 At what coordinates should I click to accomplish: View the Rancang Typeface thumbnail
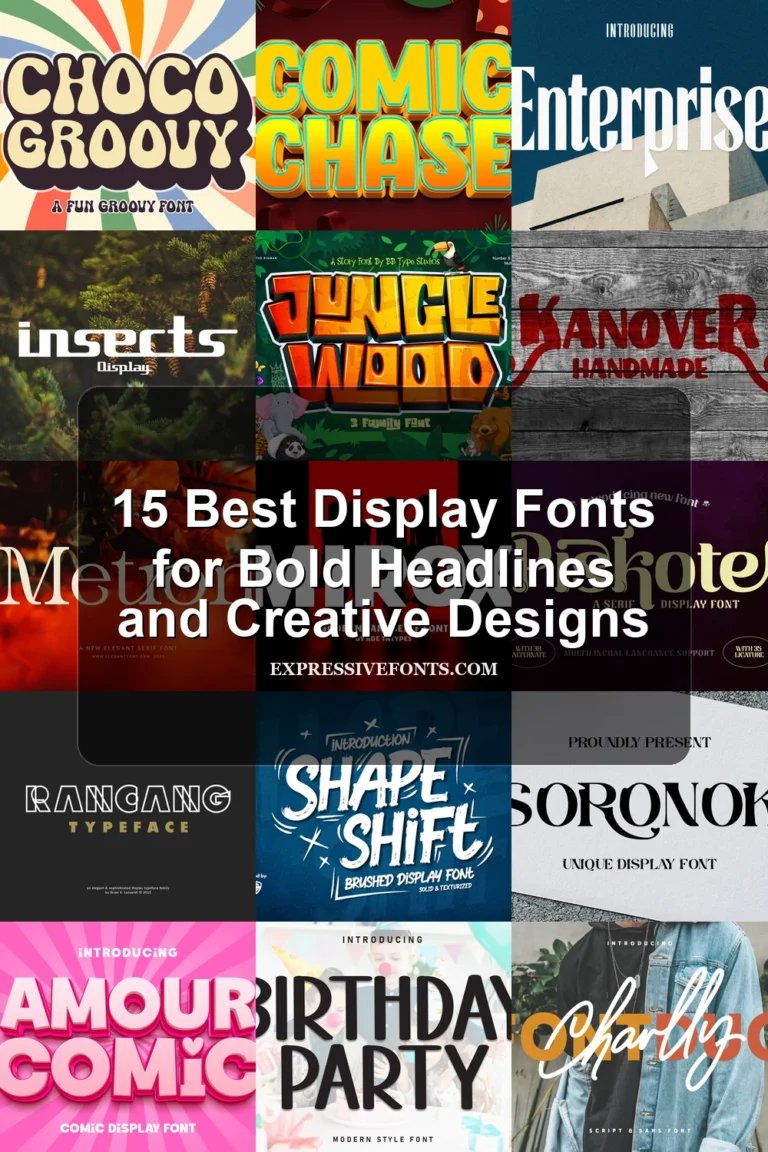(128, 806)
